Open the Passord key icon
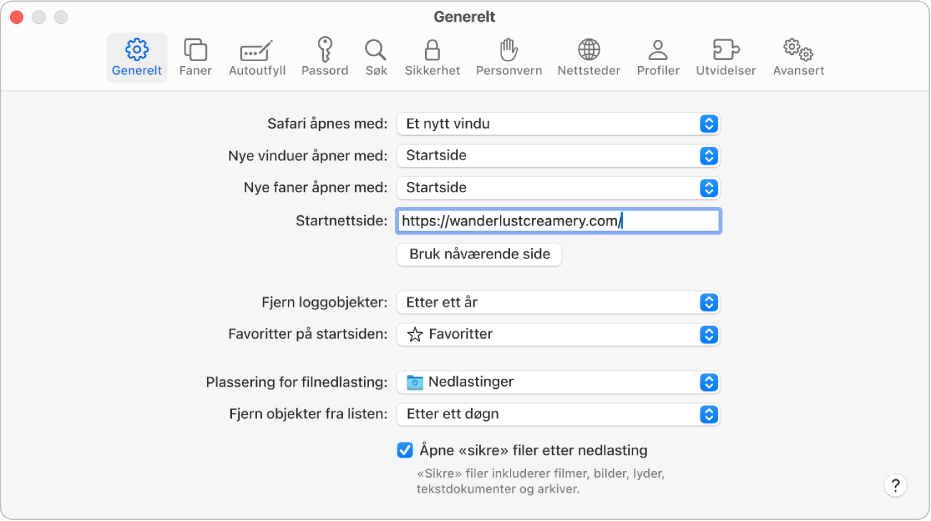Viewport: 931px width, 521px height. click(325, 49)
